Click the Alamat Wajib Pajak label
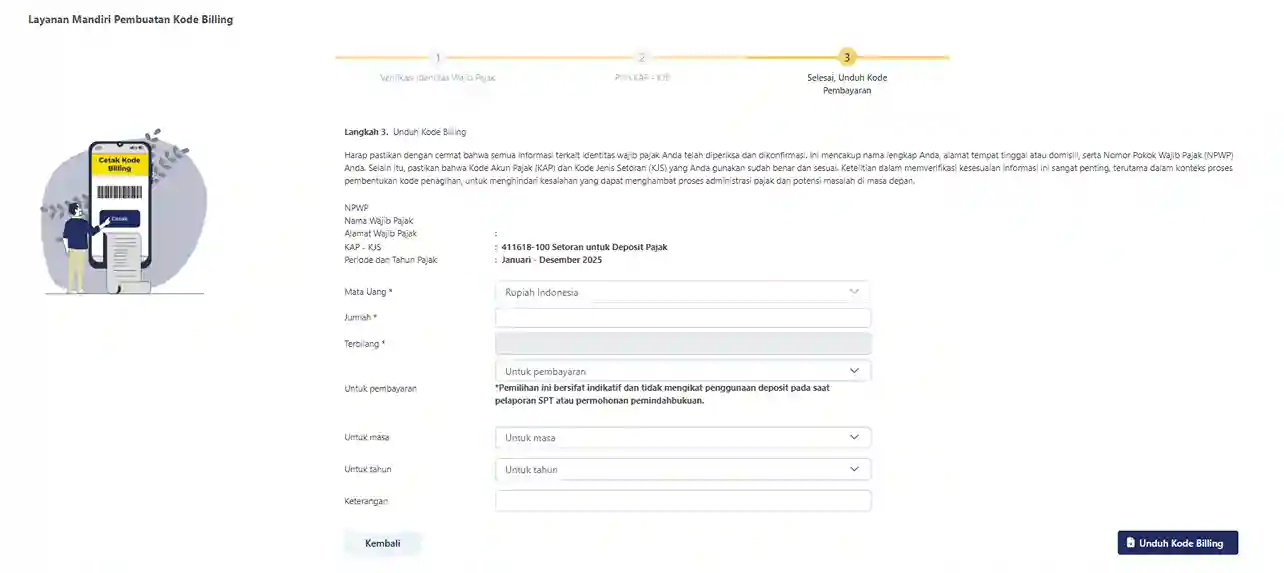The width and height of the screenshot is (1284, 573). (381, 234)
